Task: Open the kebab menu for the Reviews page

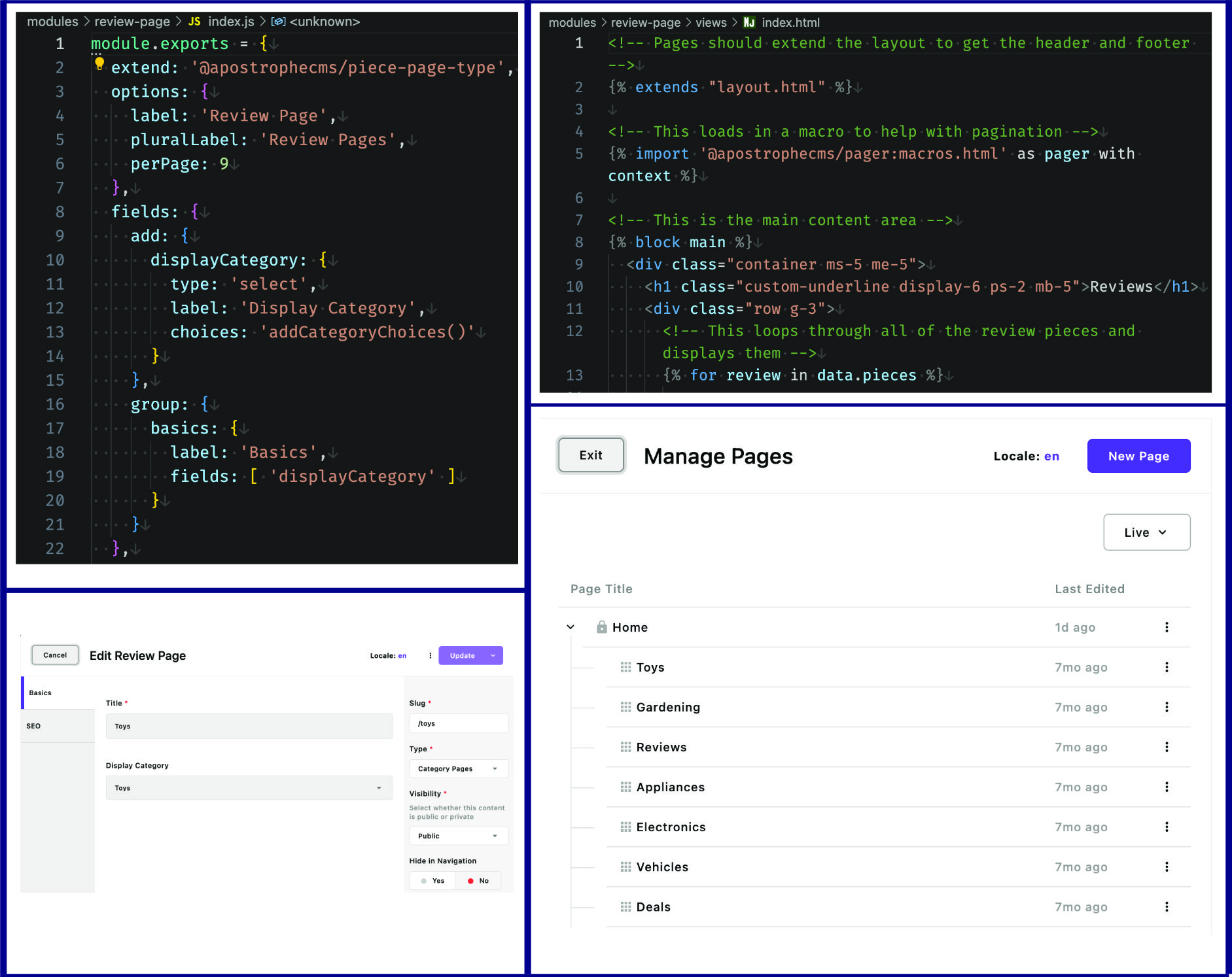Action: coord(1167,747)
